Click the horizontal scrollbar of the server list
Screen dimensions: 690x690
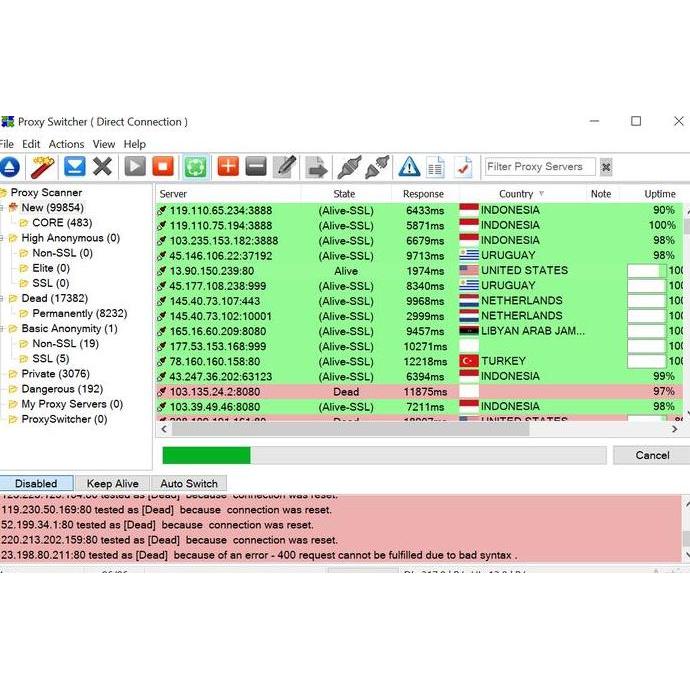point(350,429)
